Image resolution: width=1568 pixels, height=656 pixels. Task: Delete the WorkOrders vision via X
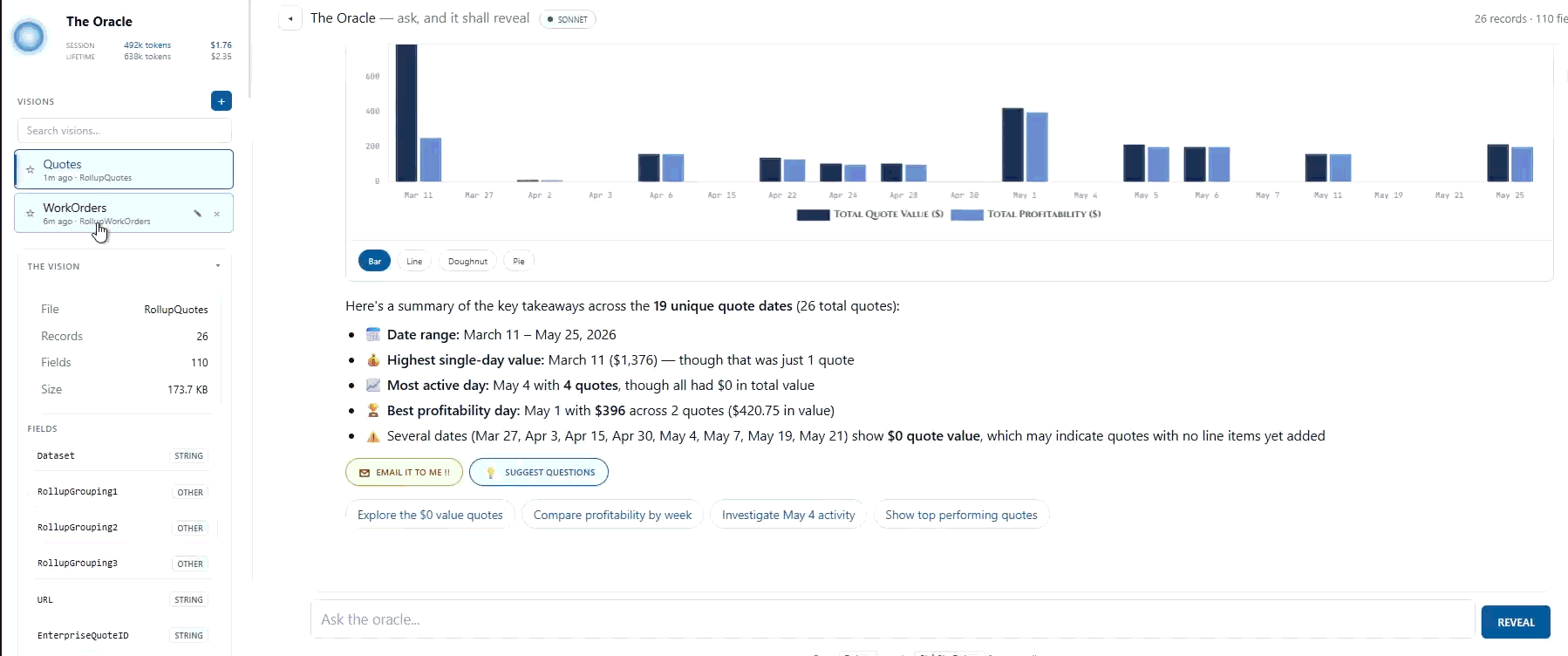pyautogui.click(x=217, y=214)
